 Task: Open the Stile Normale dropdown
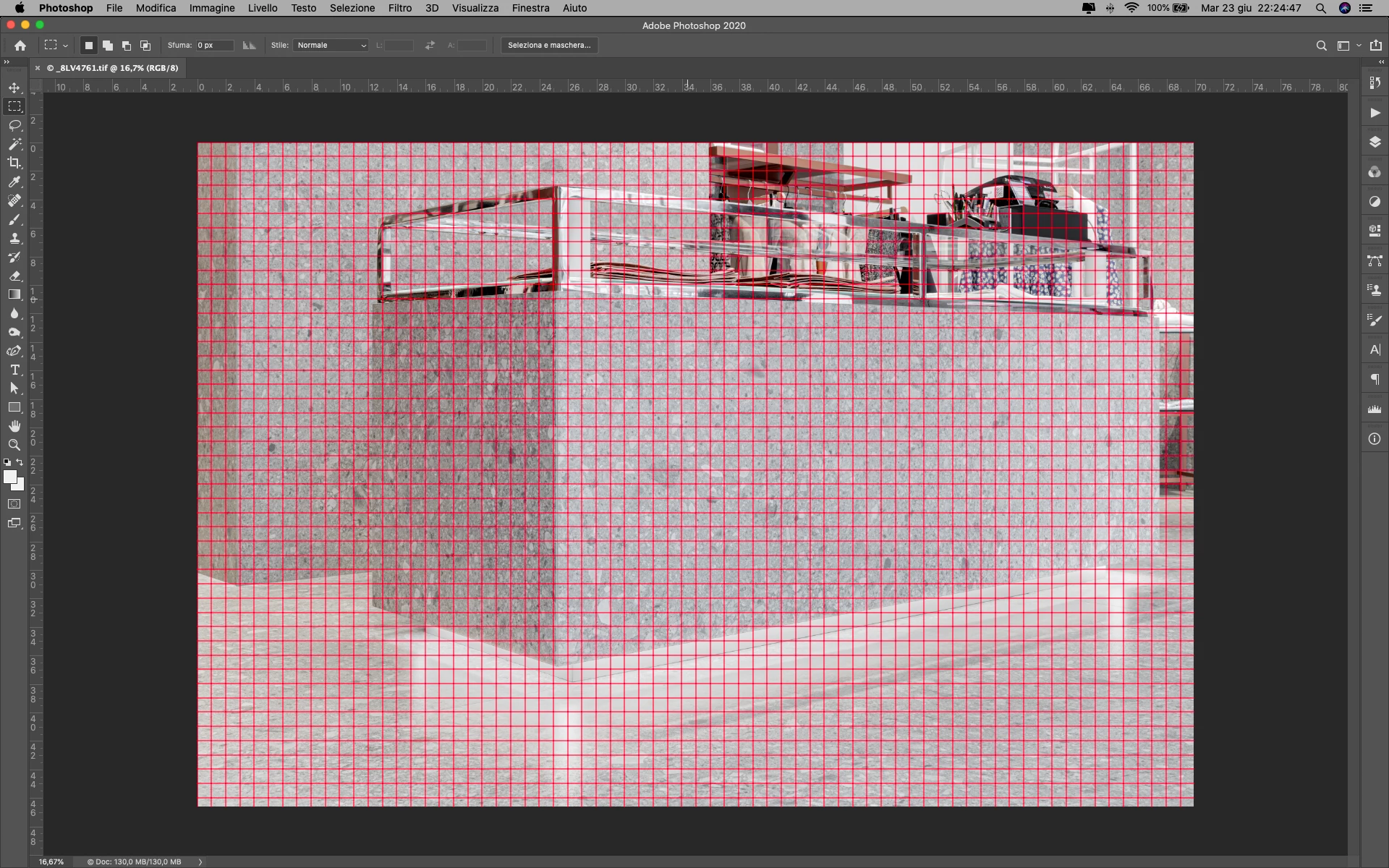pos(331,45)
